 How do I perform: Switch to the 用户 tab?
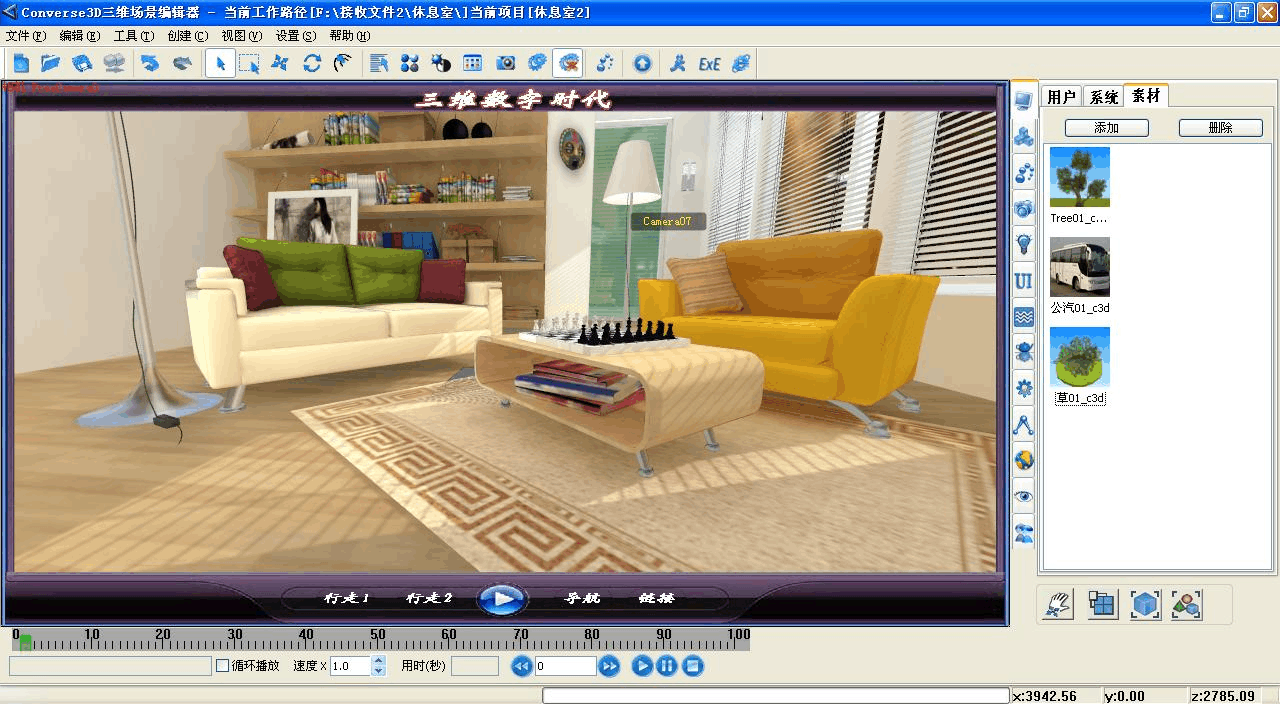pyautogui.click(x=1061, y=96)
